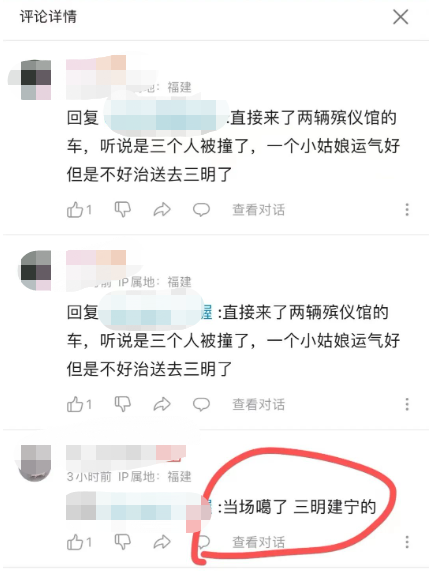Open more options for the third comment
433x576 pixels.
[x=407, y=542]
